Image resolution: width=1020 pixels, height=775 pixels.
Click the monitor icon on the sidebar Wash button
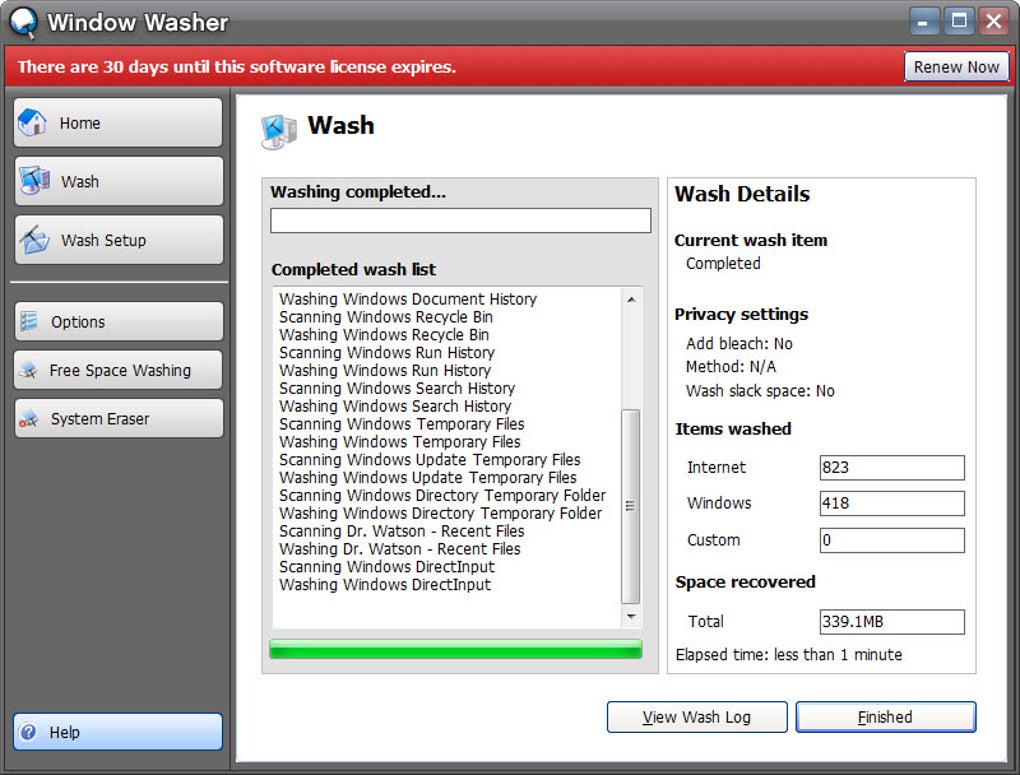coord(34,181)
